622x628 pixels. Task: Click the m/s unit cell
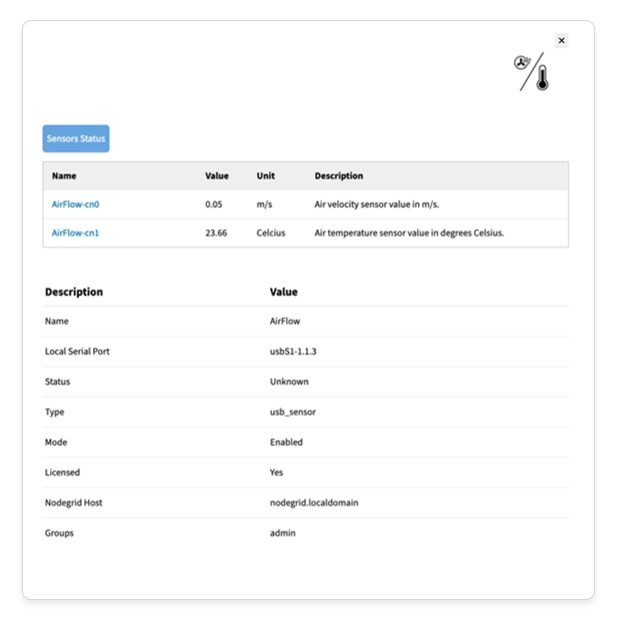(x=265, y=204)
